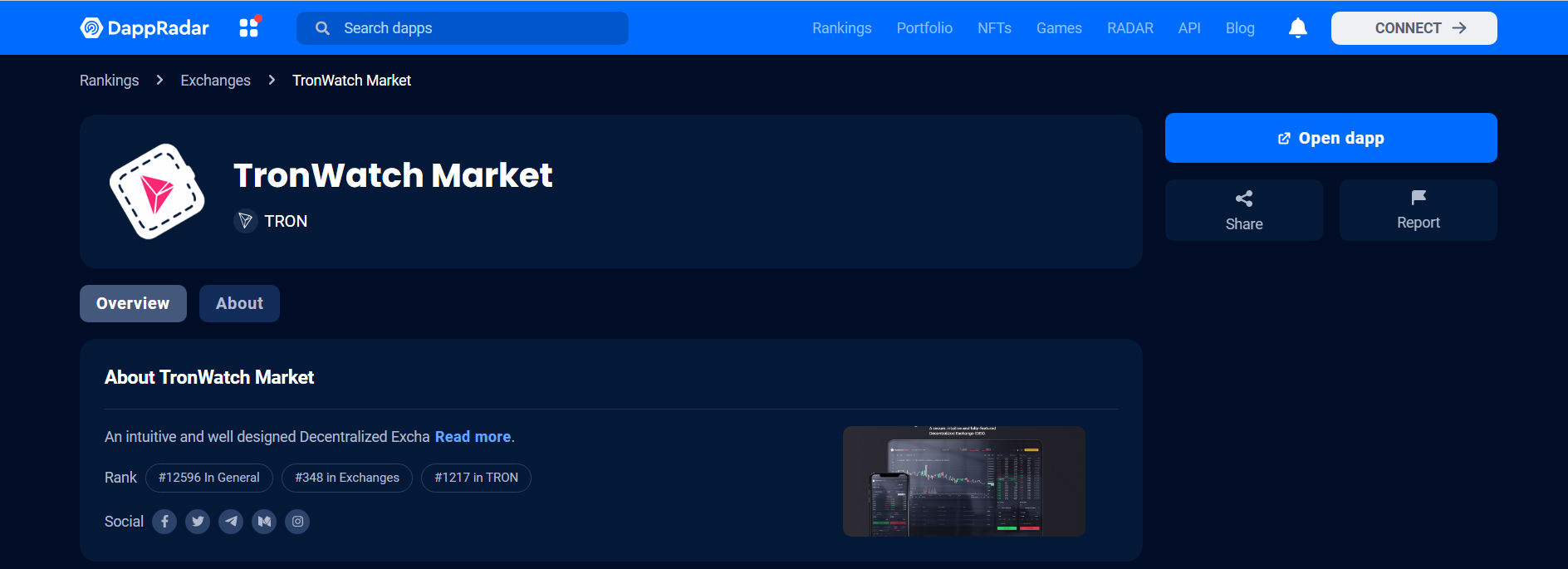Click the Open dapp button
Image resolution: width=1568 pixels, height=569 pixels.
[1330, 138]
